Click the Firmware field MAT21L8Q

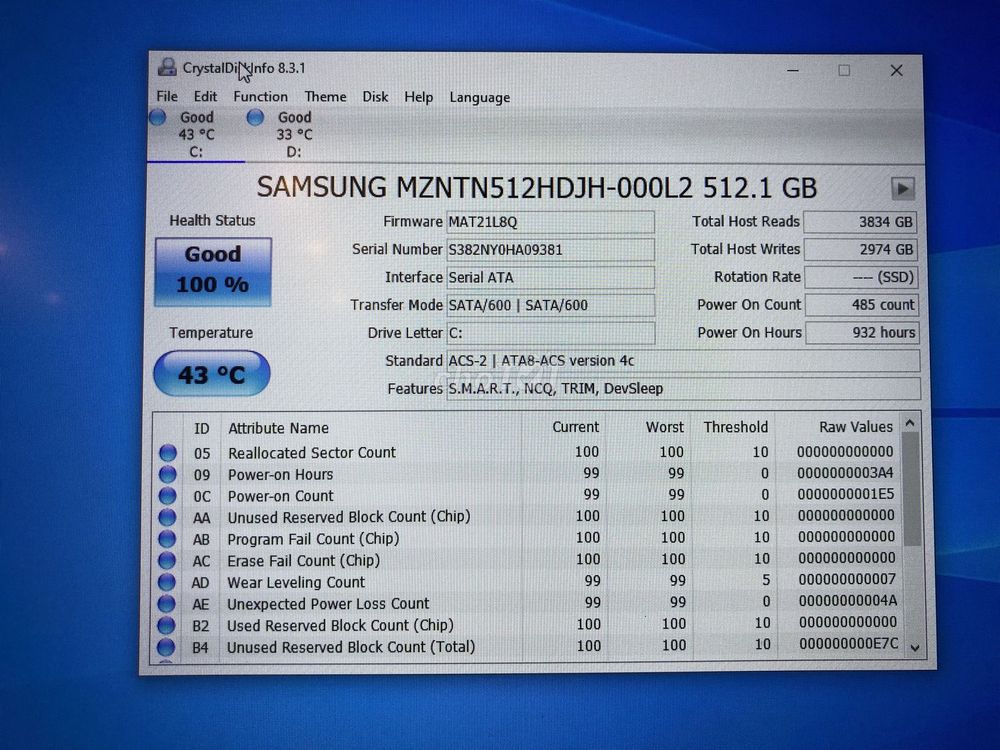click(x=550, y=222)
